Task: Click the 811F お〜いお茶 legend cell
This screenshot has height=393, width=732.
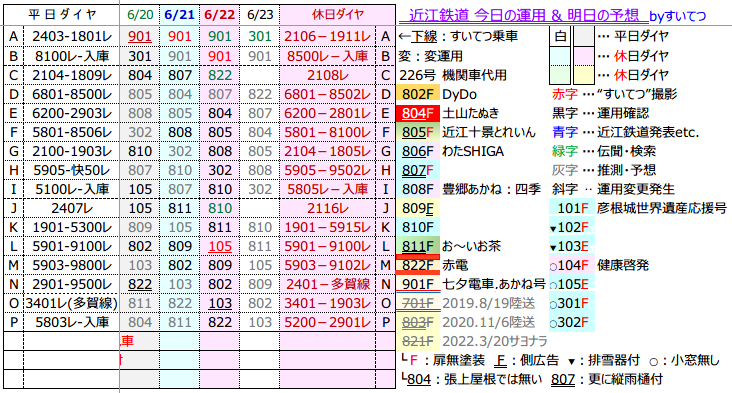Action: (418, 246)
